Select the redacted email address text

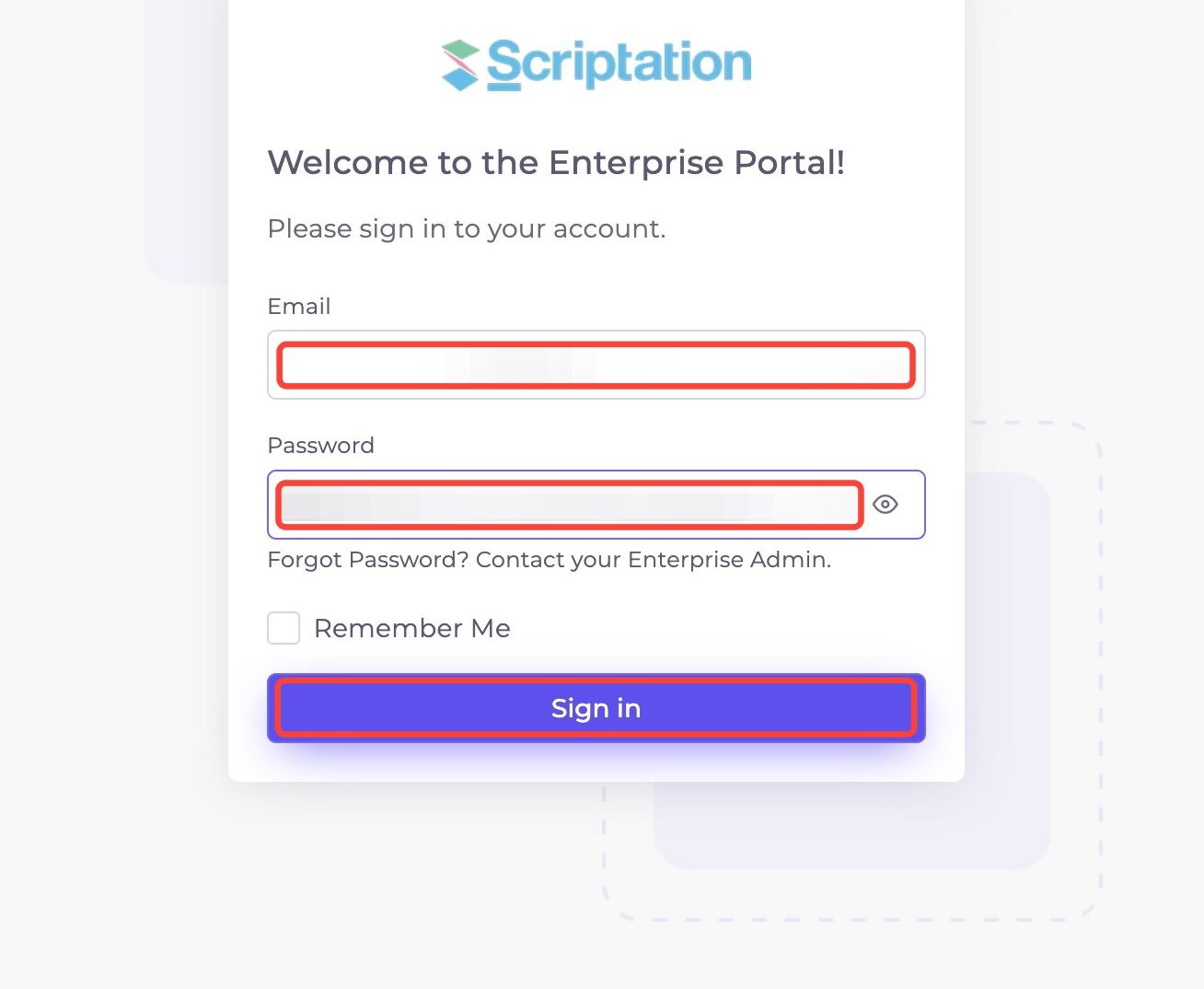tap(596, 366)
